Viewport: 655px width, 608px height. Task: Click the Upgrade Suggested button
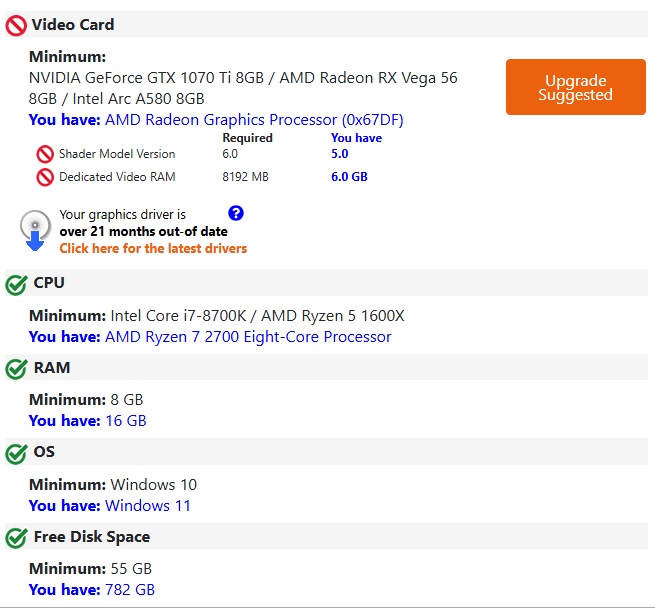(576, 87)
